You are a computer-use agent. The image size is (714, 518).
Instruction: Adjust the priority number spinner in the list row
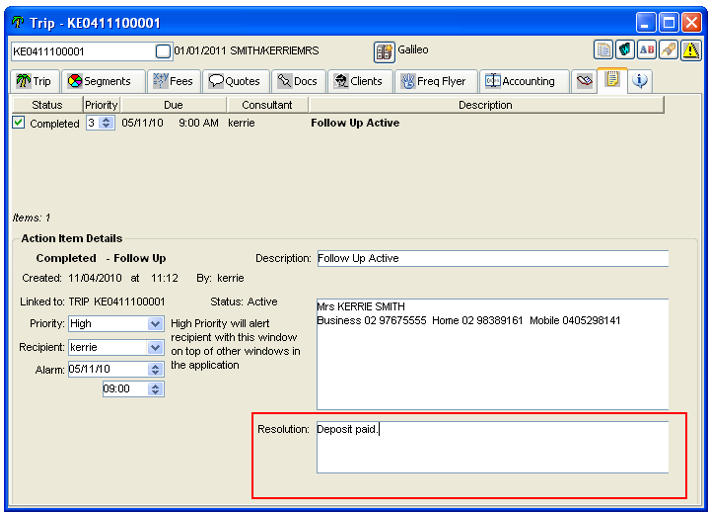tap(108, 123)
